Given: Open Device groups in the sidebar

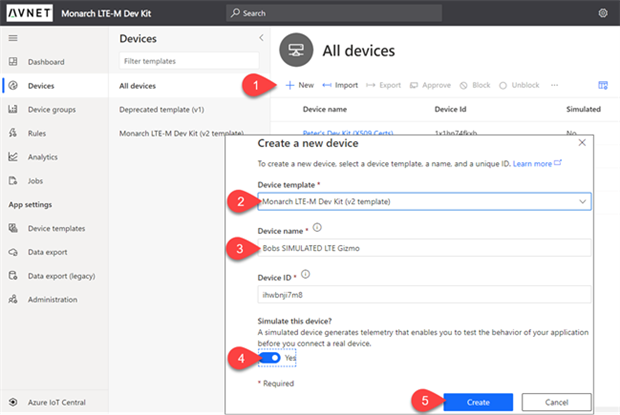Looking at the screenshot, I should (53, 109).
